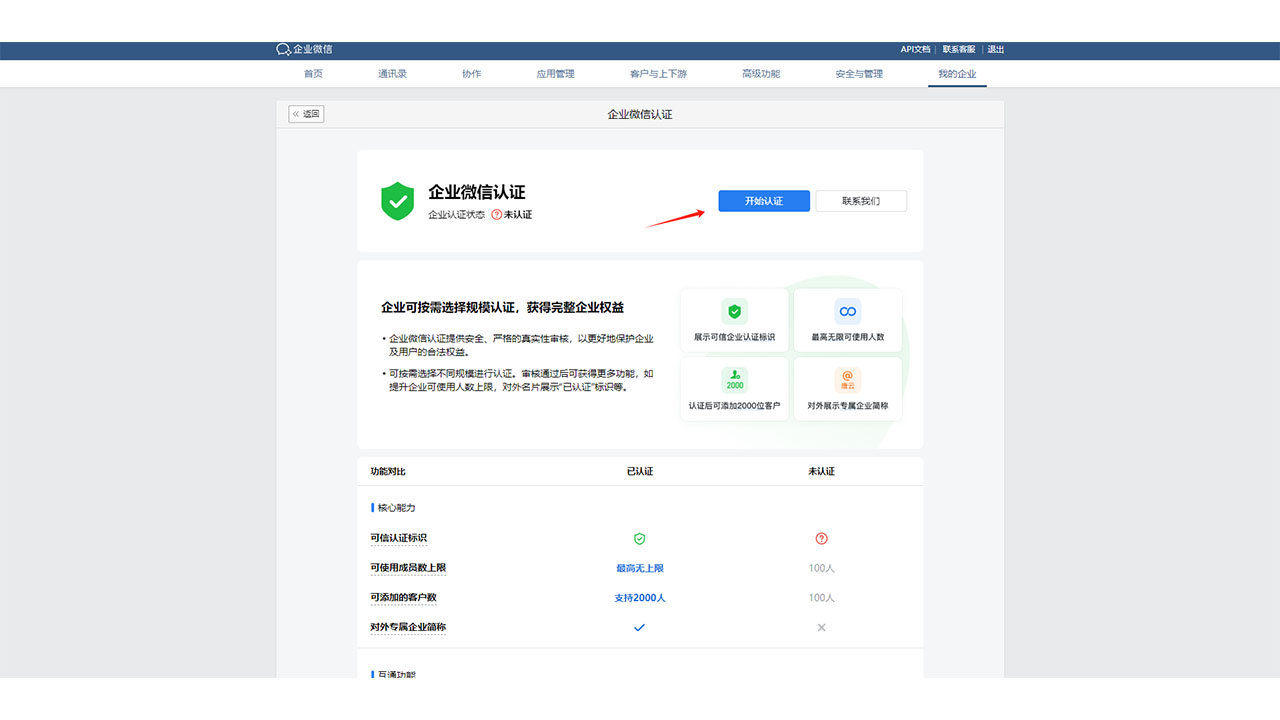Click blue checkmark in 对外专属企业简称 row

(x=640, y=627)
